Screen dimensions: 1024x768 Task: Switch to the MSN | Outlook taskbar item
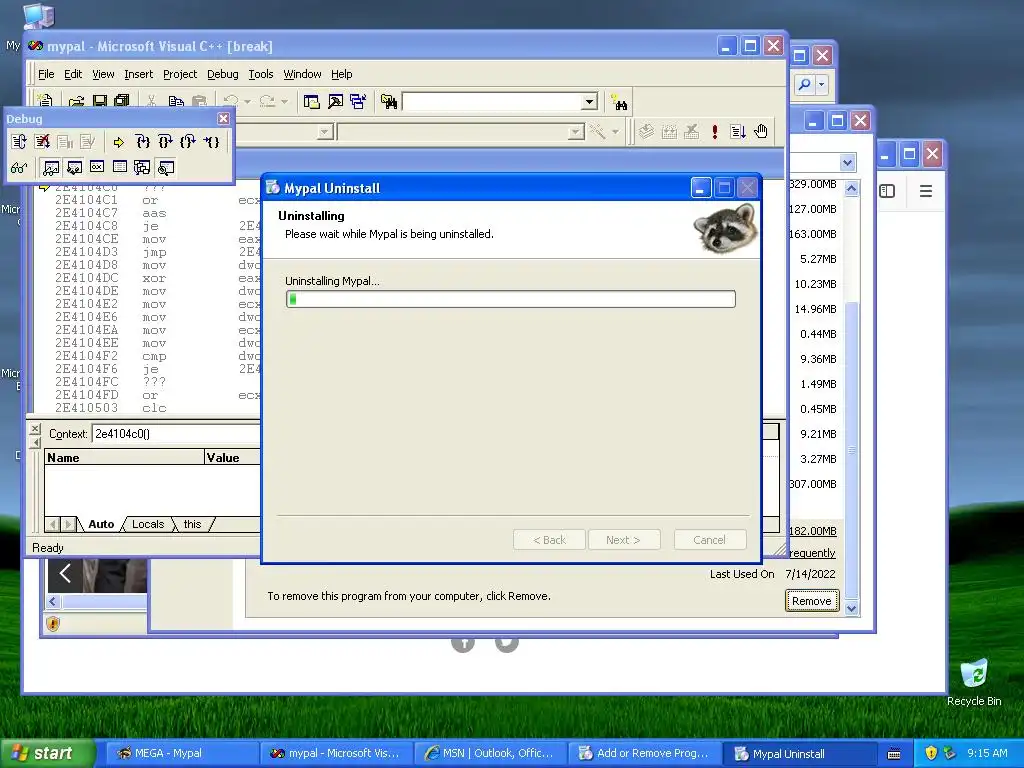point(490,753)
